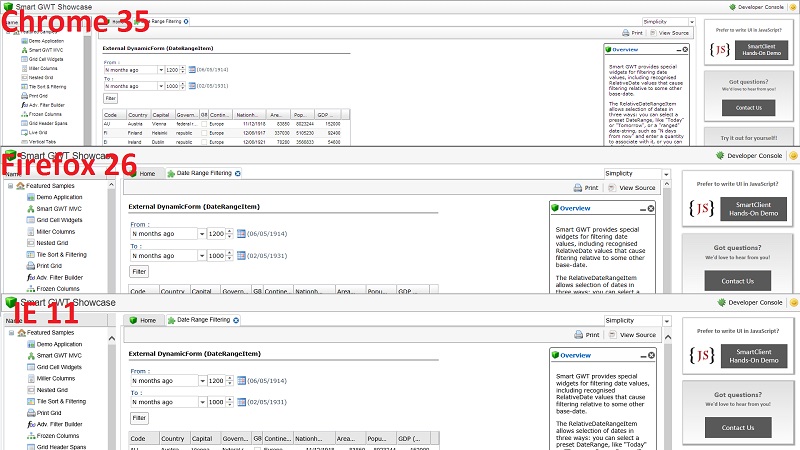800x450 pixels.
Task: Close Overview window in Firefox panel
Action: [651, 208]
